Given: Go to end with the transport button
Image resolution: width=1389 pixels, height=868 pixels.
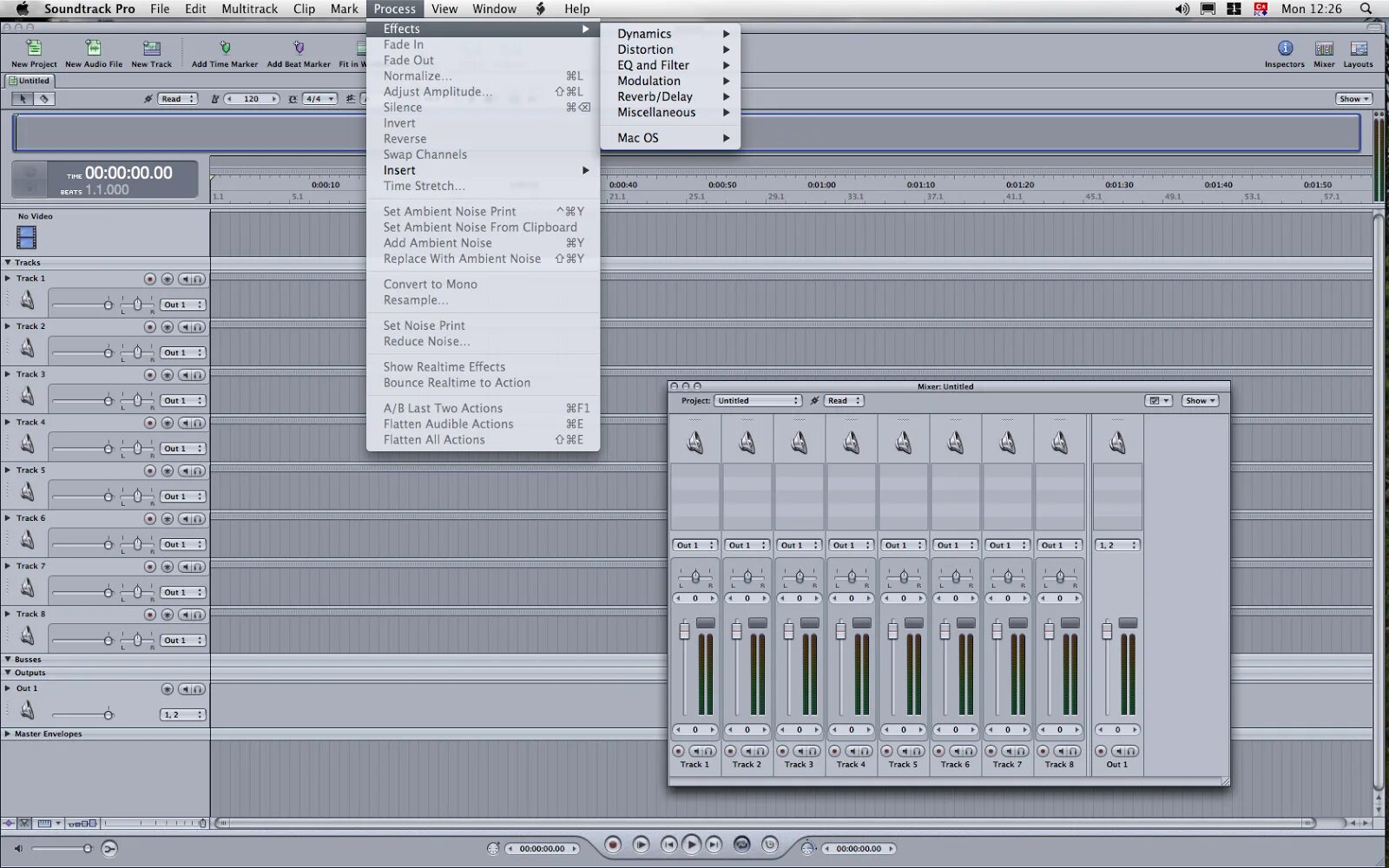Looking at the screenshot, I should 714,845.
